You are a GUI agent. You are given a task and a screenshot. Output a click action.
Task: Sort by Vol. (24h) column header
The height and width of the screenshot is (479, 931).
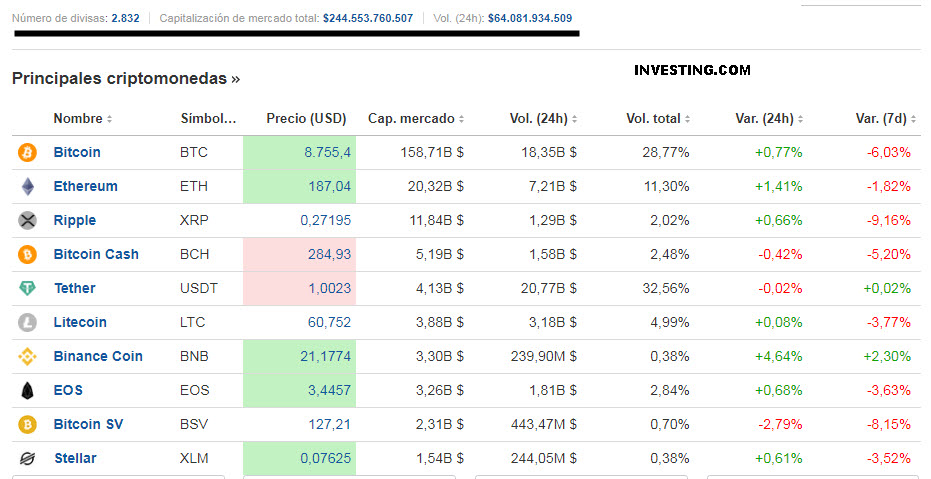[543, 119]
